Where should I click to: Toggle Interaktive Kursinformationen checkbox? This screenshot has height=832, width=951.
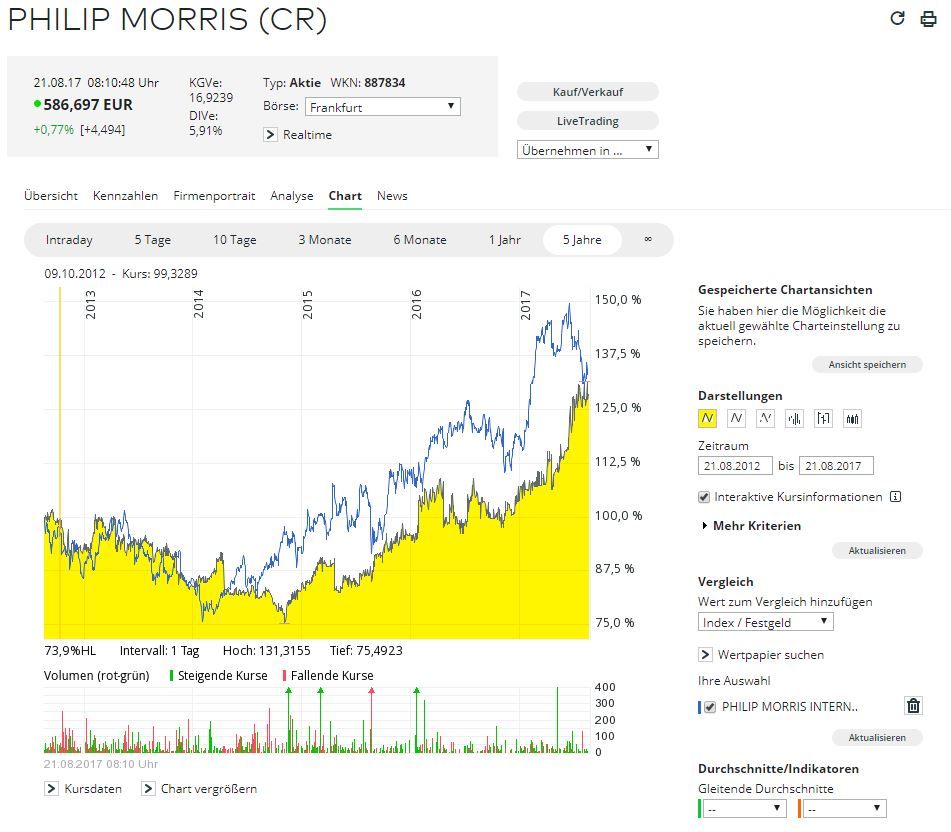(x=705, y=497)
